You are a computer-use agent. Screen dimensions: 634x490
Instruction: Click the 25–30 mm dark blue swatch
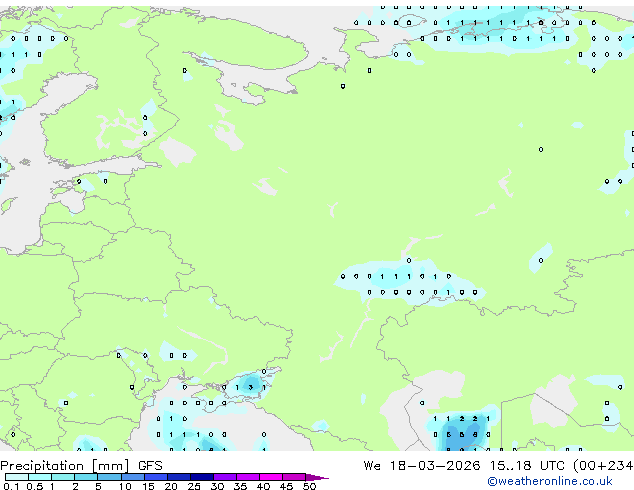(x=202, y=477)
